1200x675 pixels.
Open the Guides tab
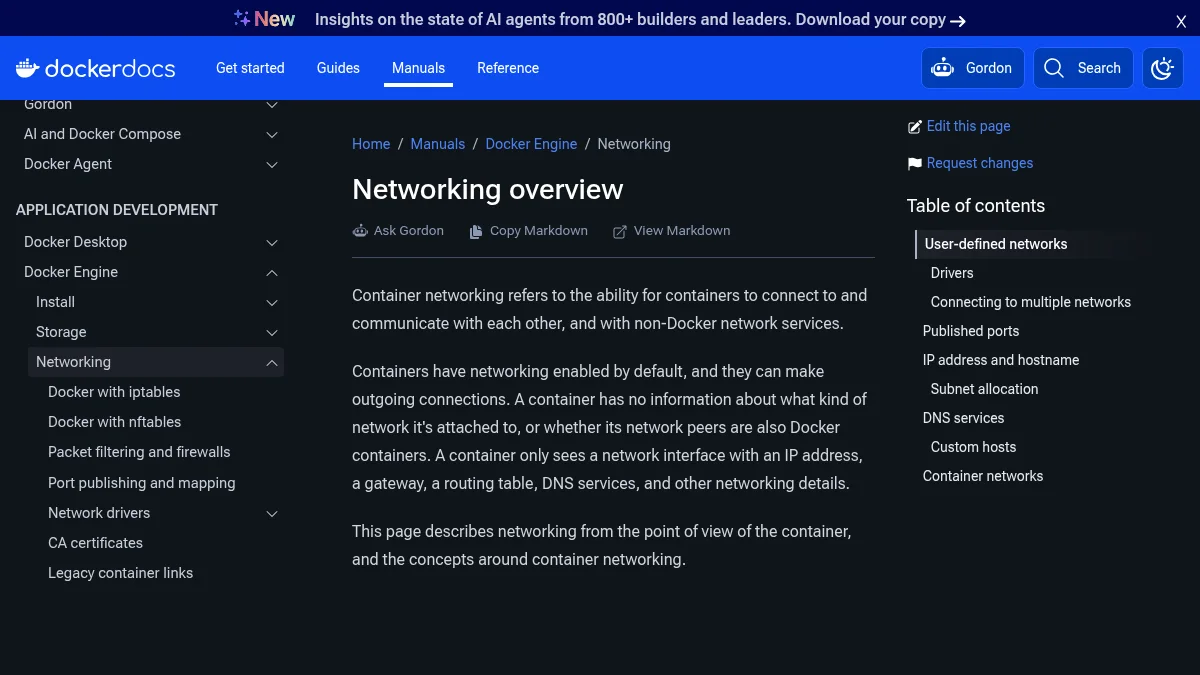pyautogui.click(x=338, y=68)
